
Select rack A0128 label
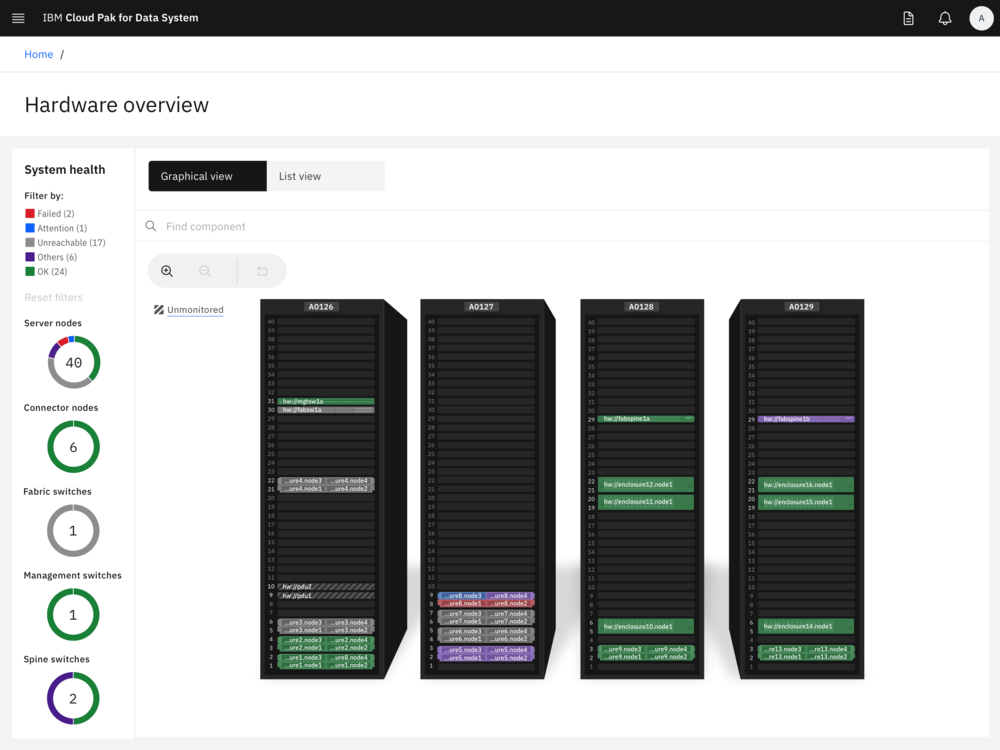[x=641, y=307]
